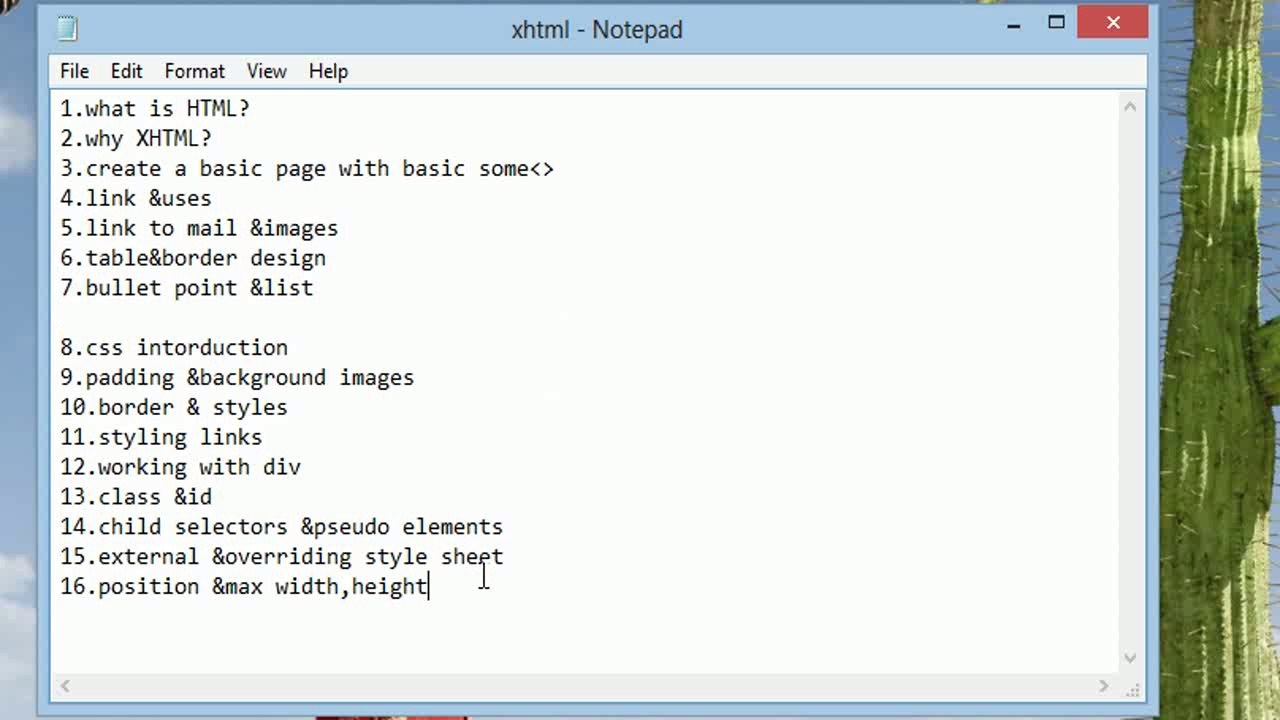Click the horizontal scrollbar right arrow

[x=1104, y=686]
